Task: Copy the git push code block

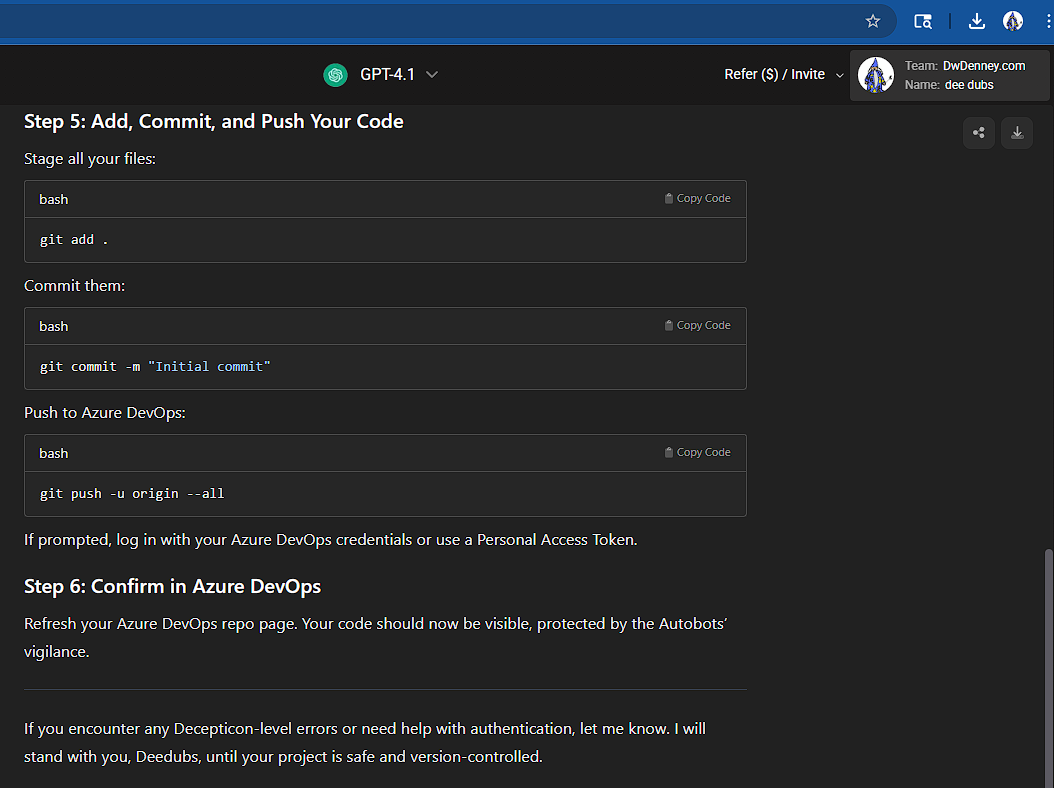Action: click(698, 452)
